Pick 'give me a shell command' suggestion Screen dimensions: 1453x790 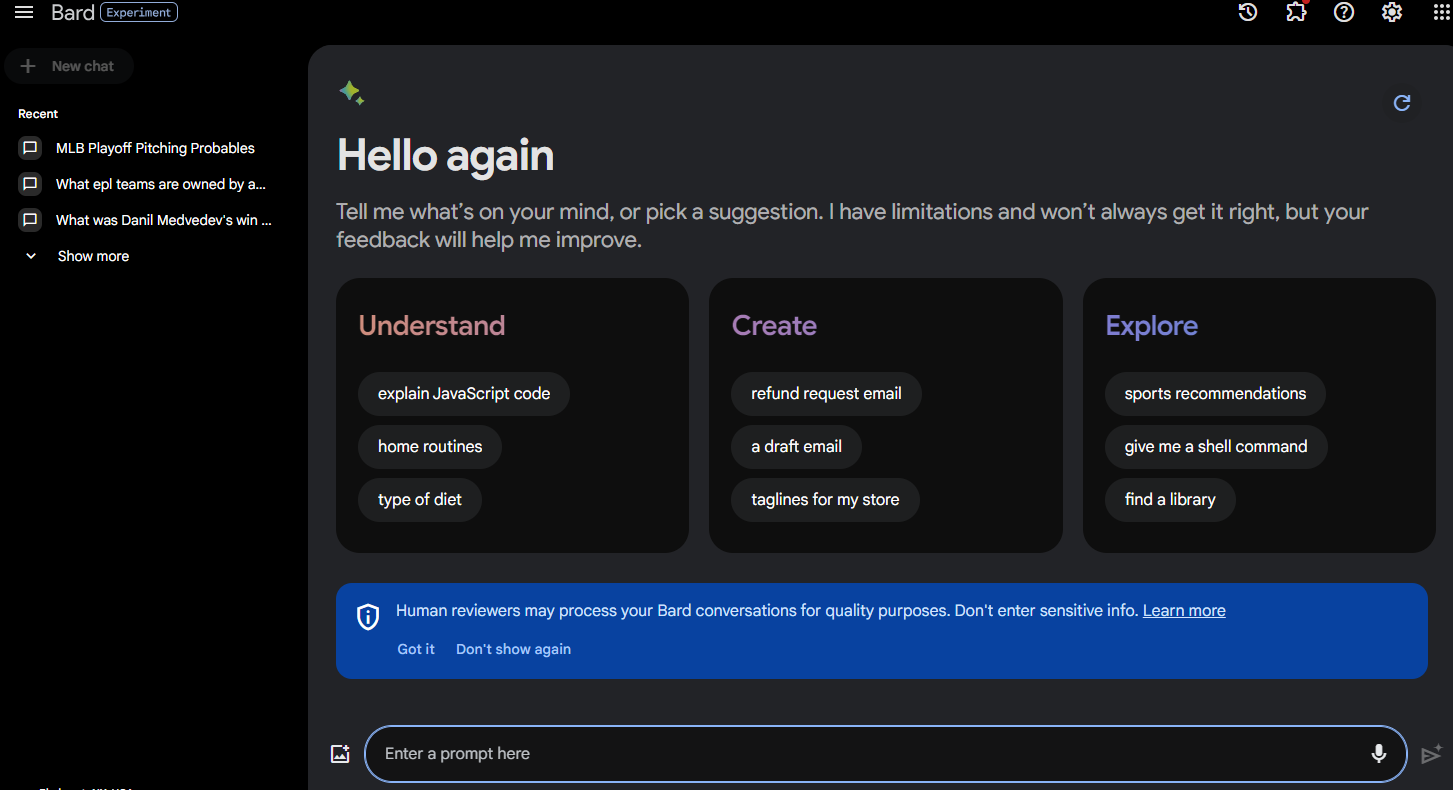[x=1216, y=447]
